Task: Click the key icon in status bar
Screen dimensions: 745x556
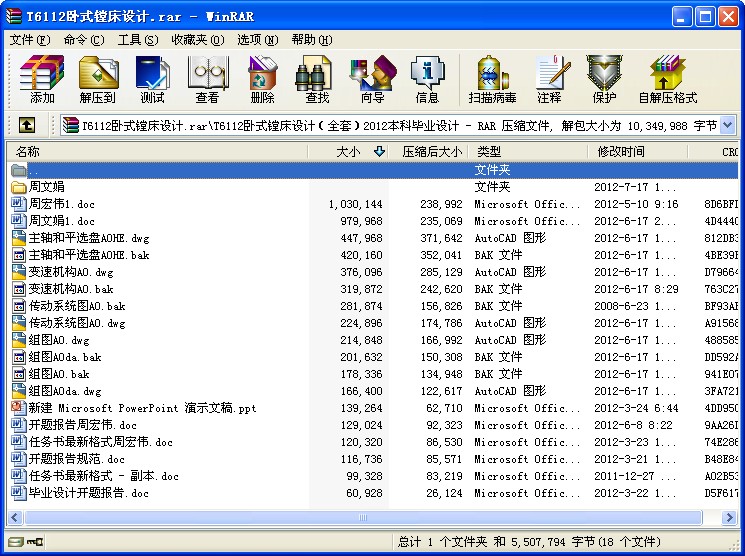Action: [35, 541]
